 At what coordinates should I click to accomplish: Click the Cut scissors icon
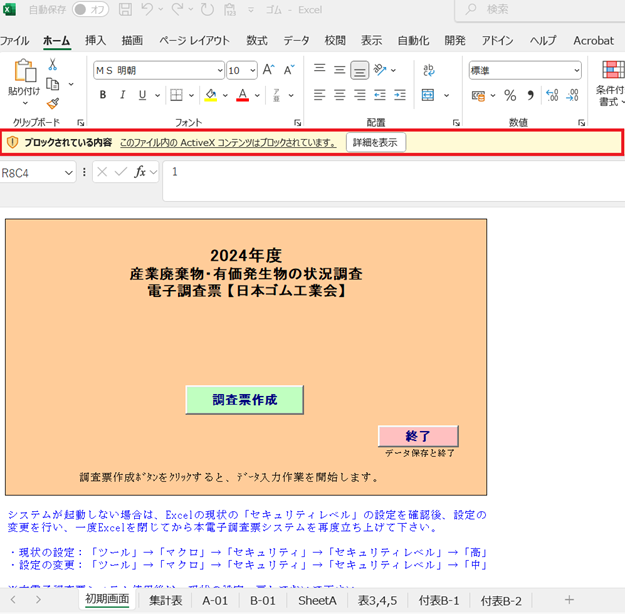point(52,65)
